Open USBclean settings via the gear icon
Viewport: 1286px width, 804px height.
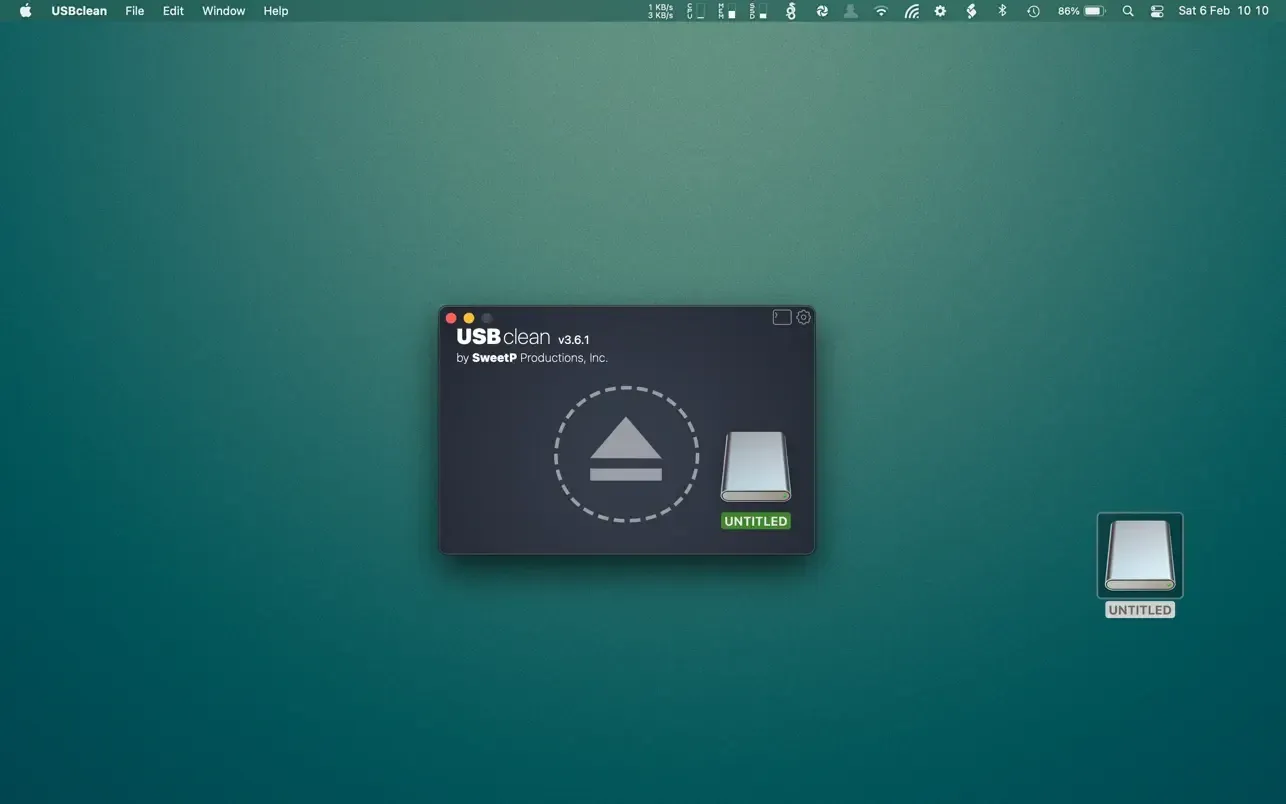[803, 316]
